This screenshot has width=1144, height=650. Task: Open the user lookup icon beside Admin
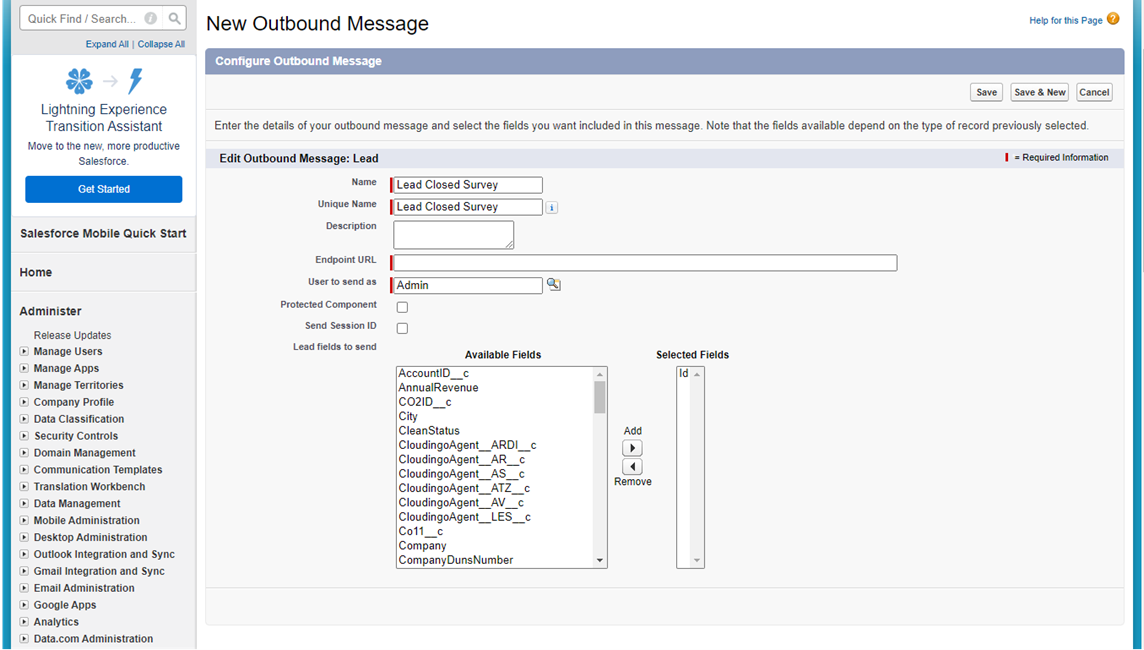(x=554, y=285)
